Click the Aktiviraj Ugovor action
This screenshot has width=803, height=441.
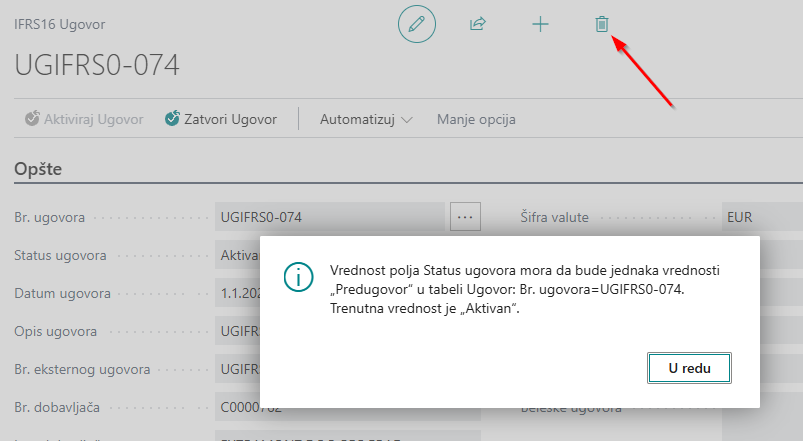coord(84,119)
